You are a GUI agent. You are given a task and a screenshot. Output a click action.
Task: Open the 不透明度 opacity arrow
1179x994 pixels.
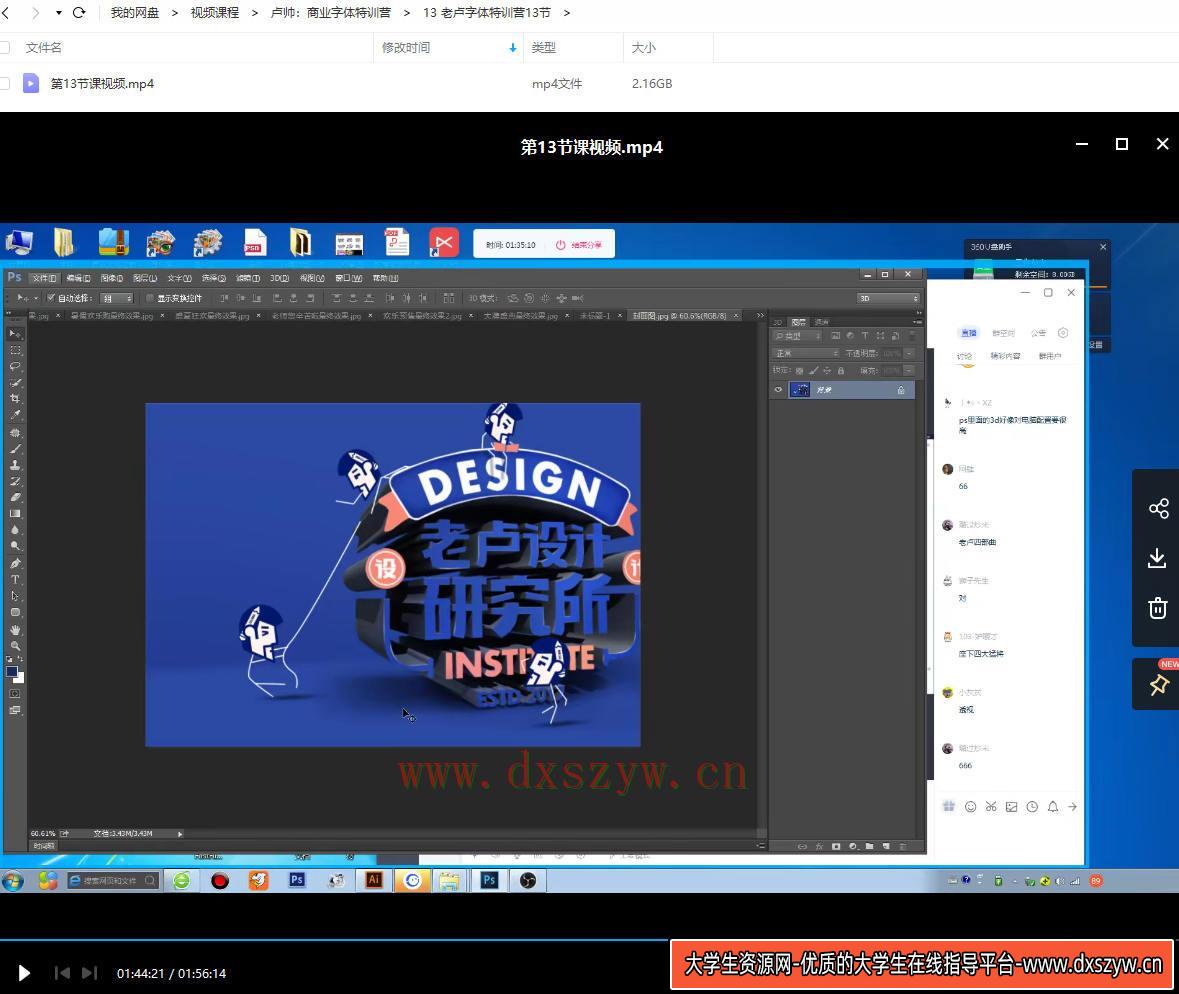(909, 353)
